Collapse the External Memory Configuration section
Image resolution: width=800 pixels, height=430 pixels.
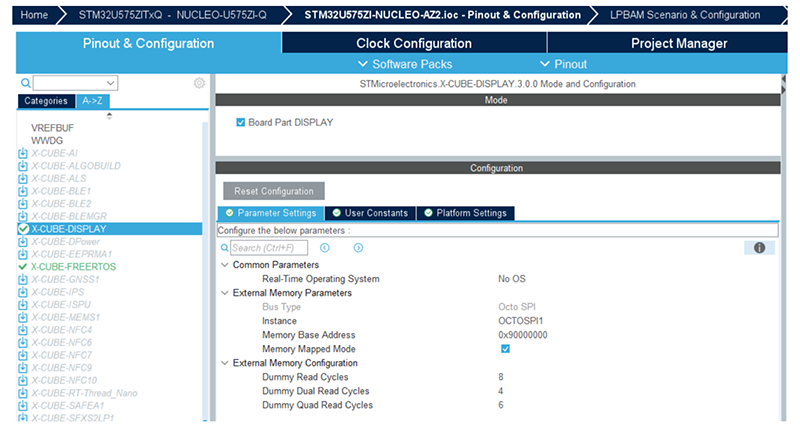(224, 363)
